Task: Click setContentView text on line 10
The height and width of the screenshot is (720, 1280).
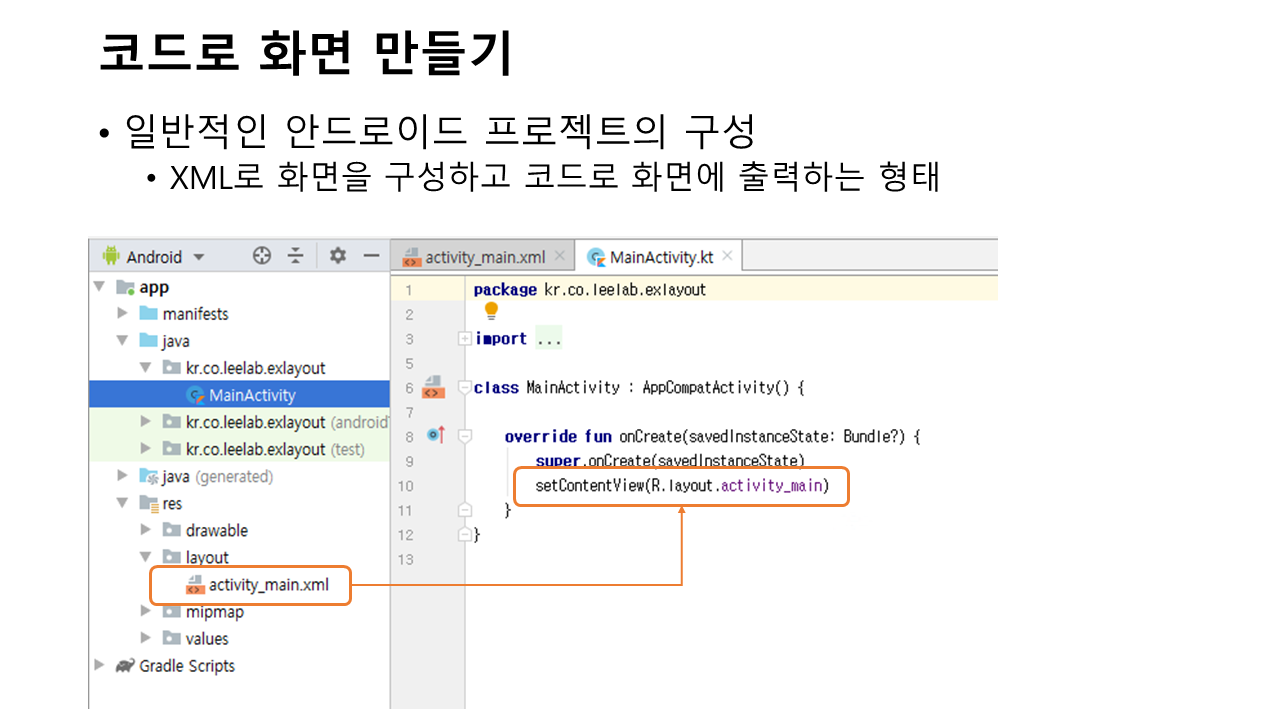Action: [x=577, y=487]
